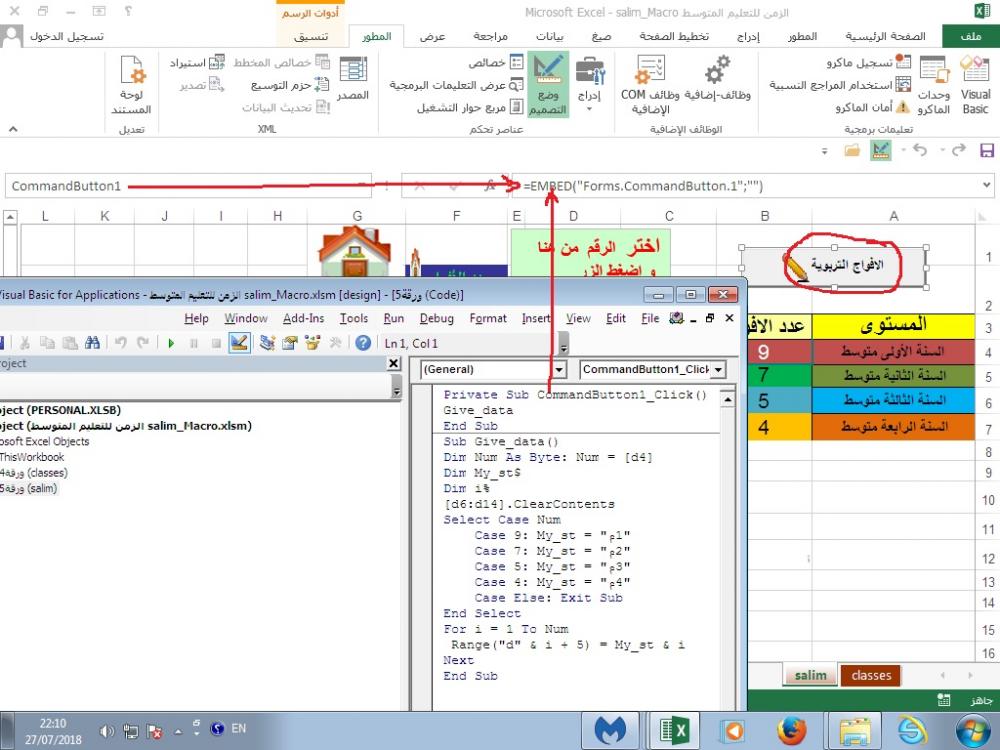Open Project Explorer from VBA toolbar
The image size is (1000, 750).
coord(267,344)
